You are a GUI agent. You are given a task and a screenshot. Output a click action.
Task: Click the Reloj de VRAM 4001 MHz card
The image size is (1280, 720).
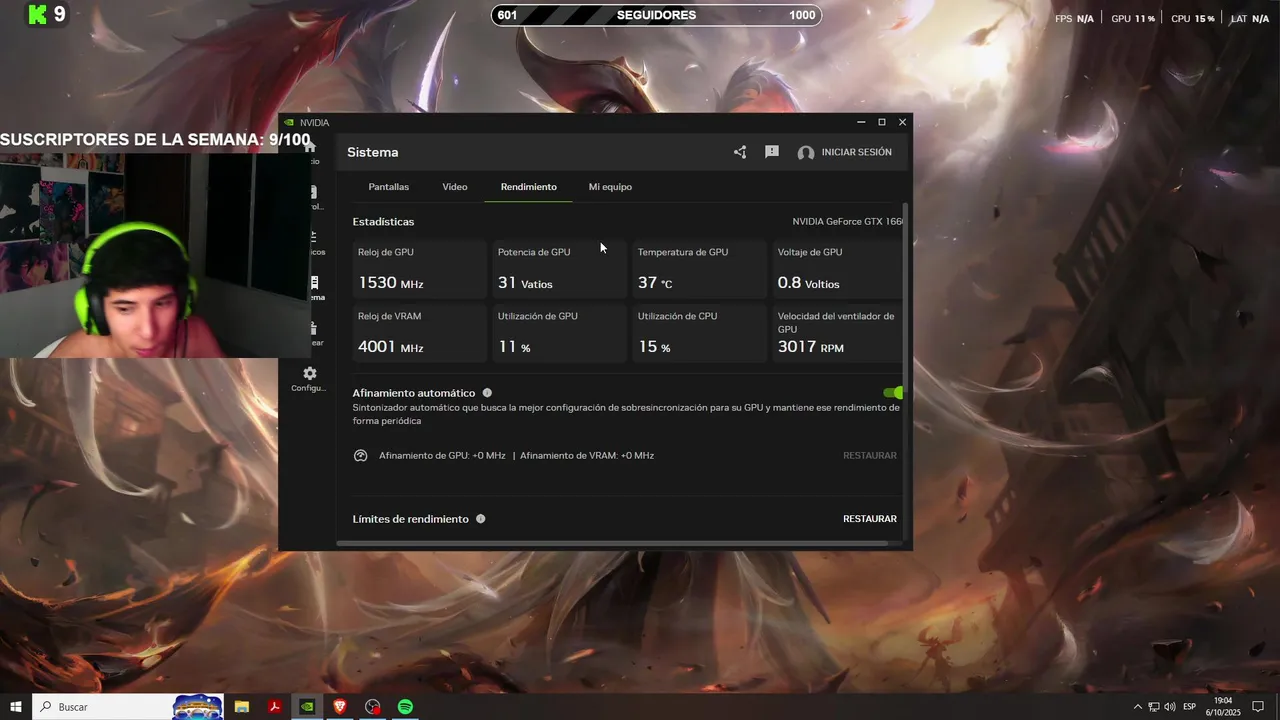point(418,334)
